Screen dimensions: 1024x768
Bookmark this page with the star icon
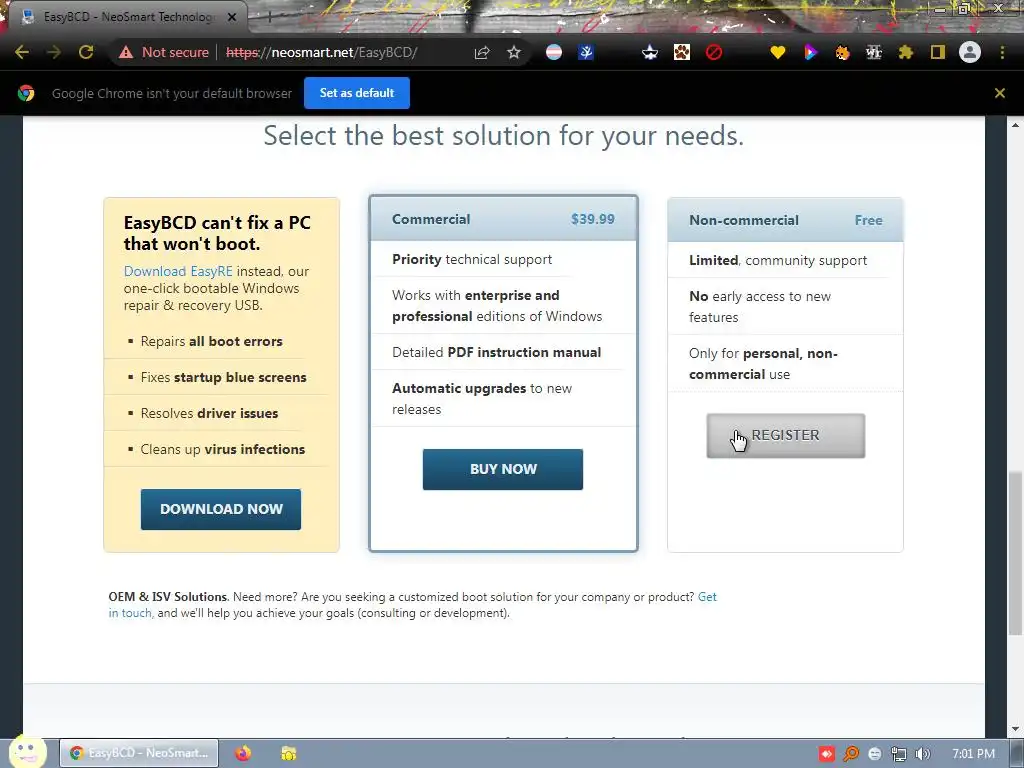[514, 52]
